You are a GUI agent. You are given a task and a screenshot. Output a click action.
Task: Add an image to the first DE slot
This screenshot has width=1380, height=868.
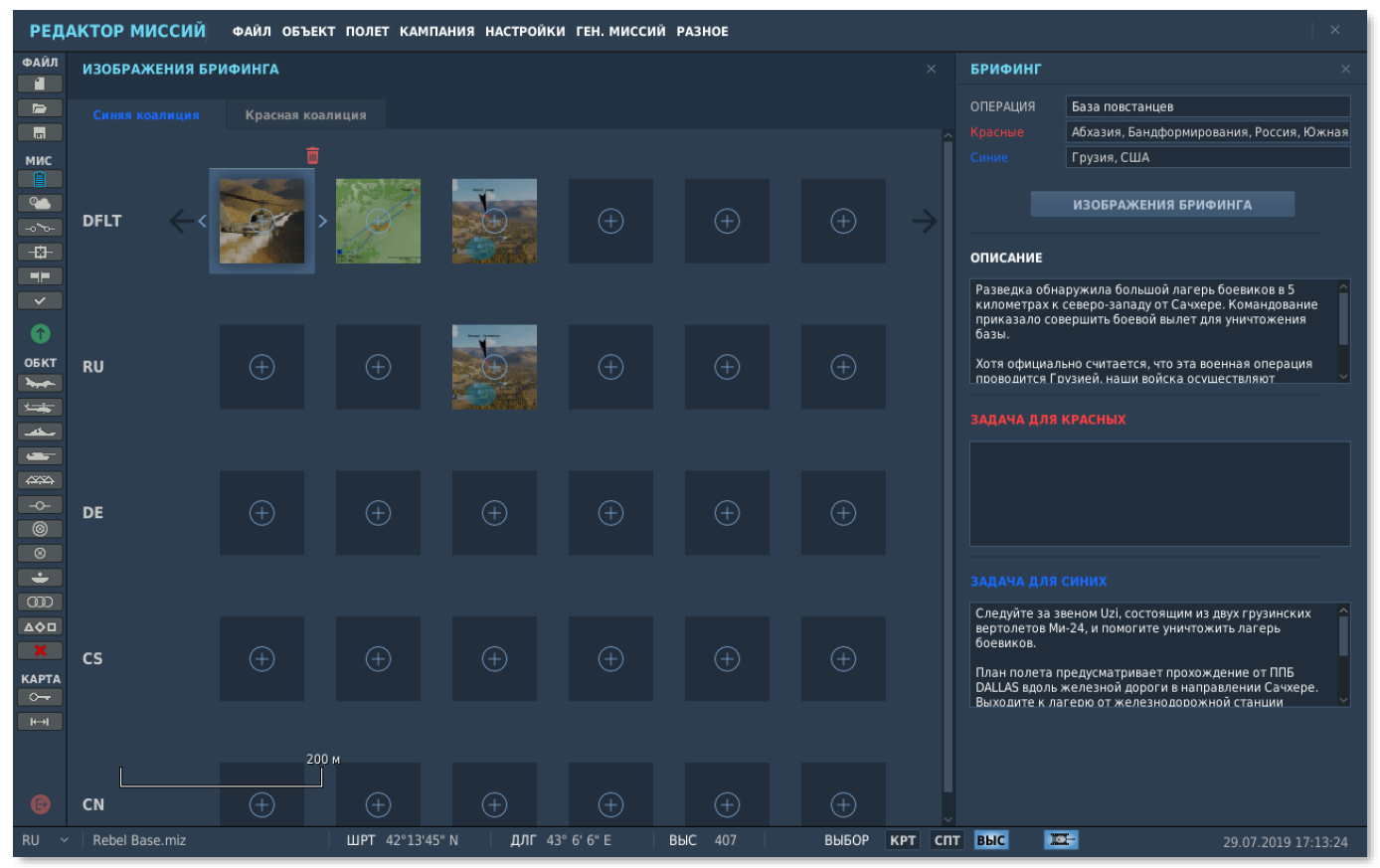pyautogui.click(x=261, y=513)
